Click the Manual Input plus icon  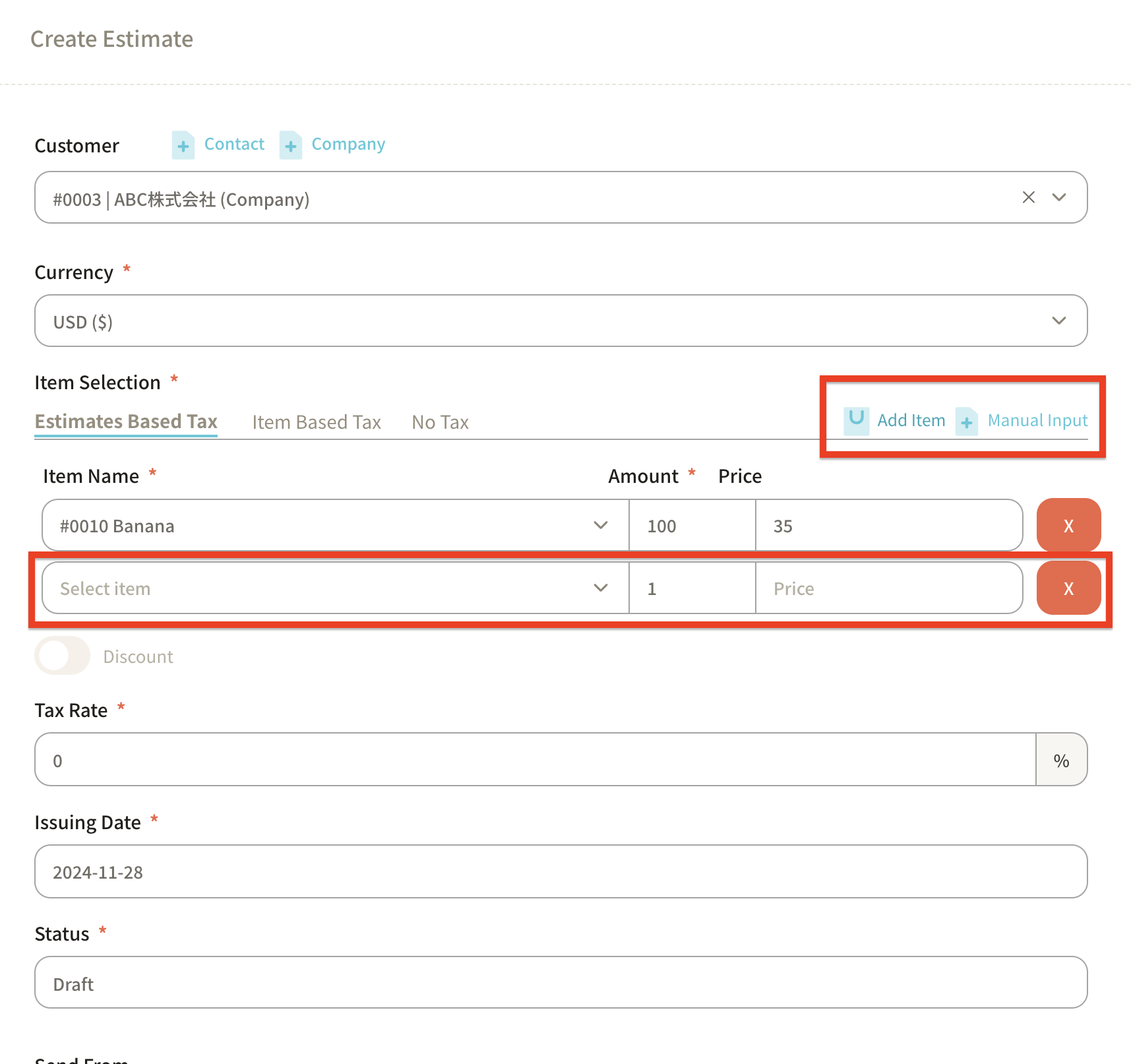pos(966,422)
